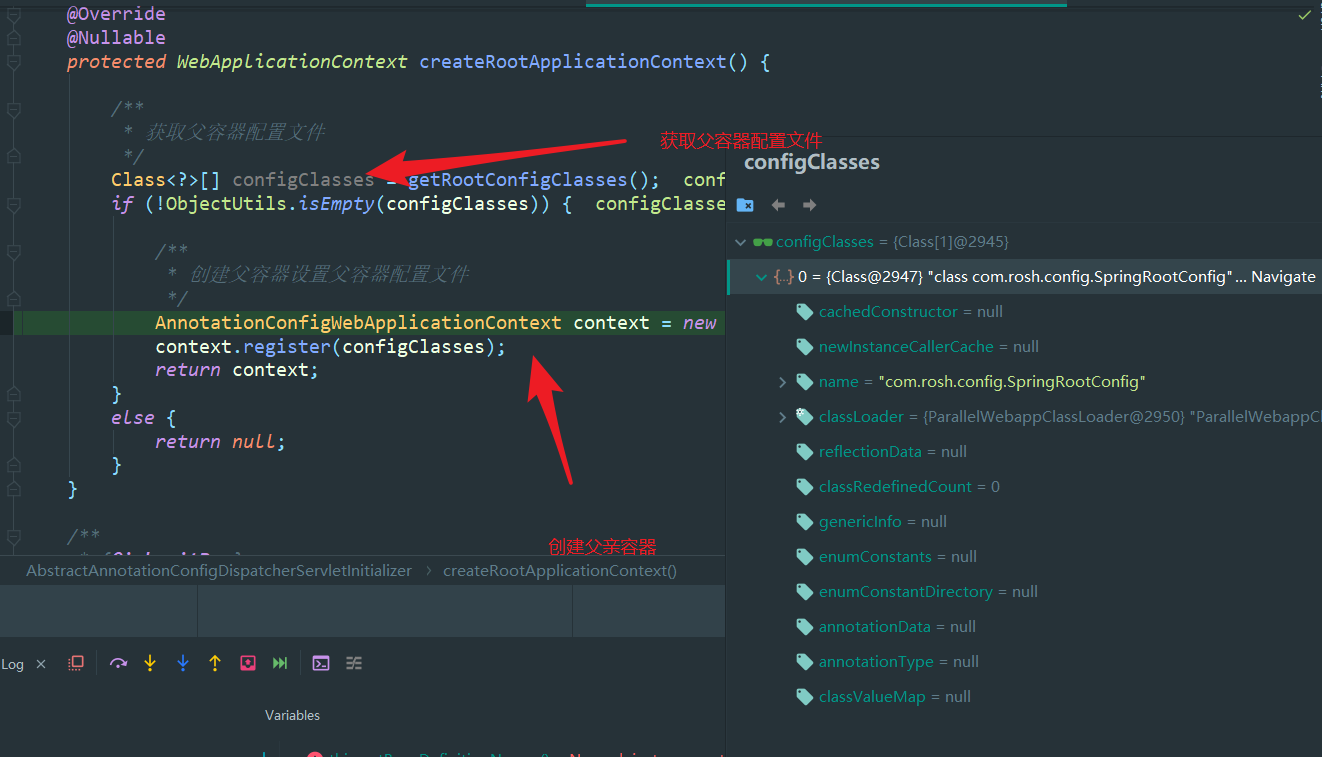Click the forward arrow in configClasses popup
The image size is (1322, 757).
(x=810, y=205)
